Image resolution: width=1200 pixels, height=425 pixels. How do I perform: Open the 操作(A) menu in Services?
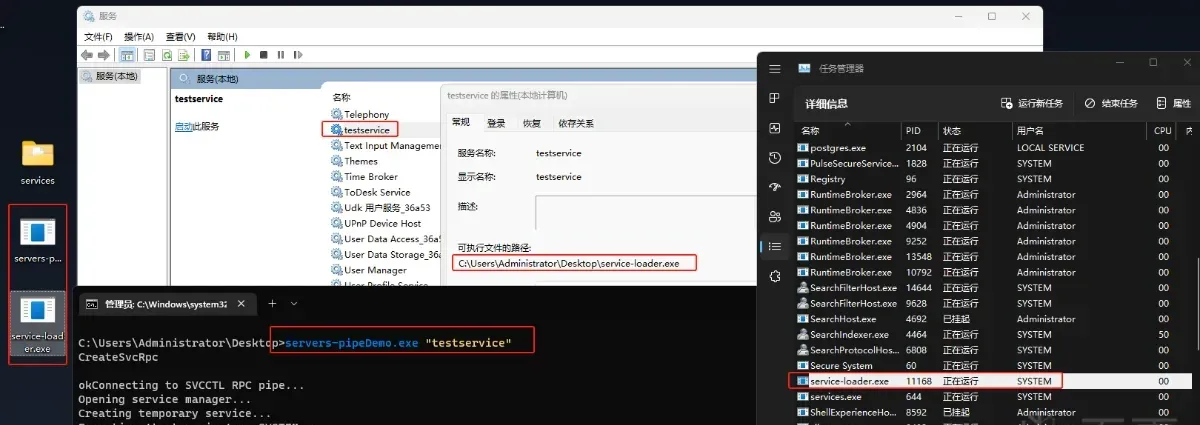[138, 36]
